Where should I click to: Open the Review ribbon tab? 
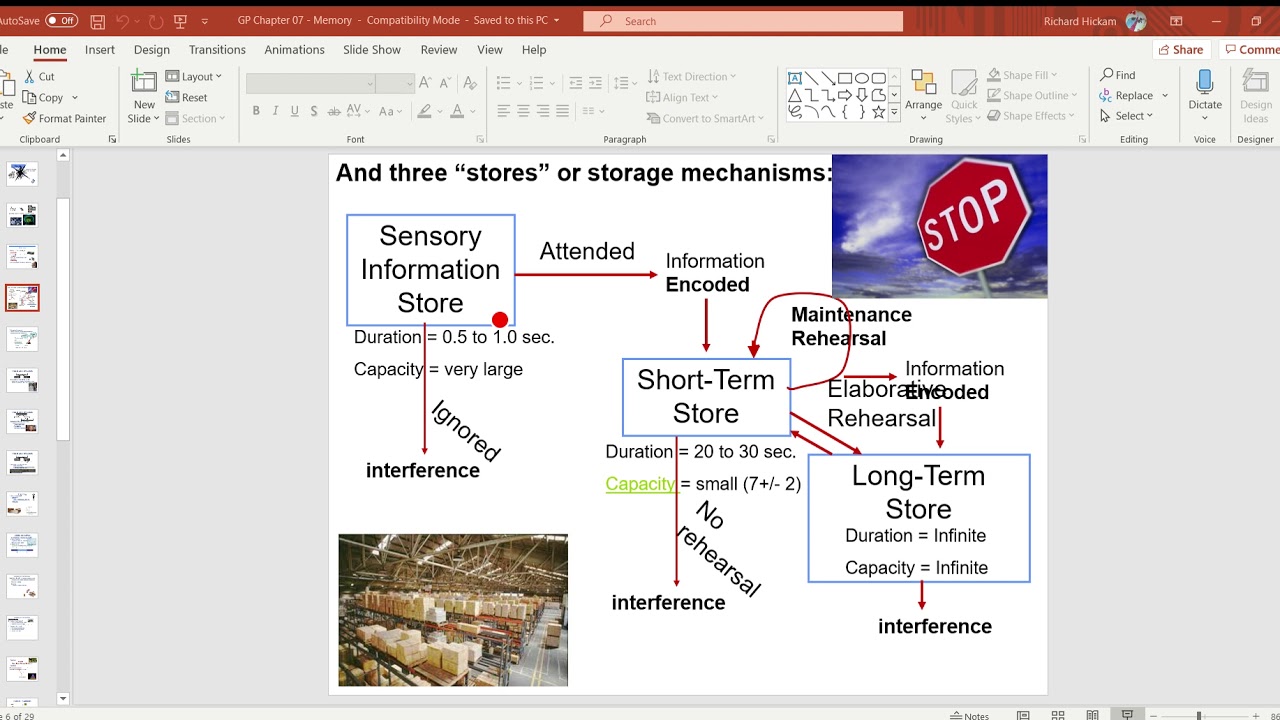pyautogui.click(x=439, y=50)
